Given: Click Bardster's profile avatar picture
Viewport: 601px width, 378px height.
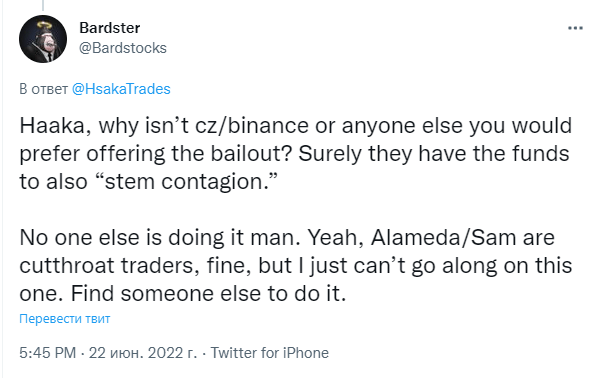Looking at the screenshot, I should point(43,39).
